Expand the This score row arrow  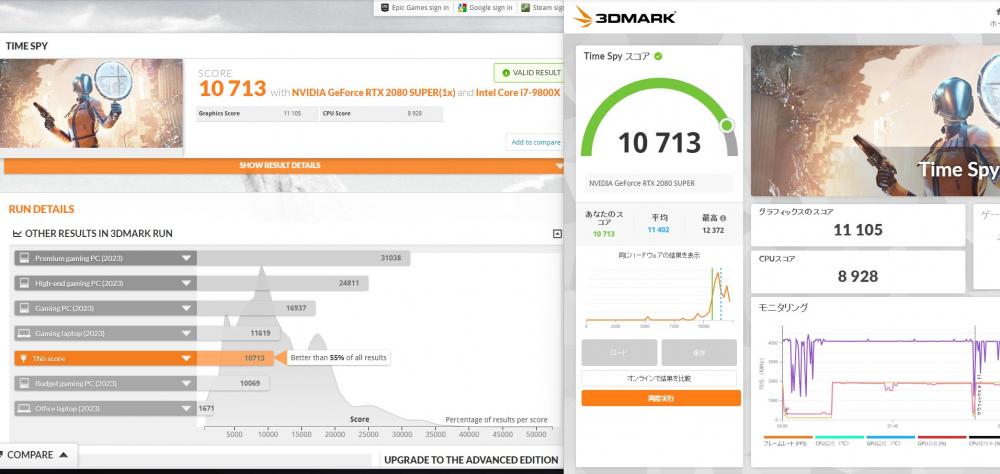pos(186,359)
